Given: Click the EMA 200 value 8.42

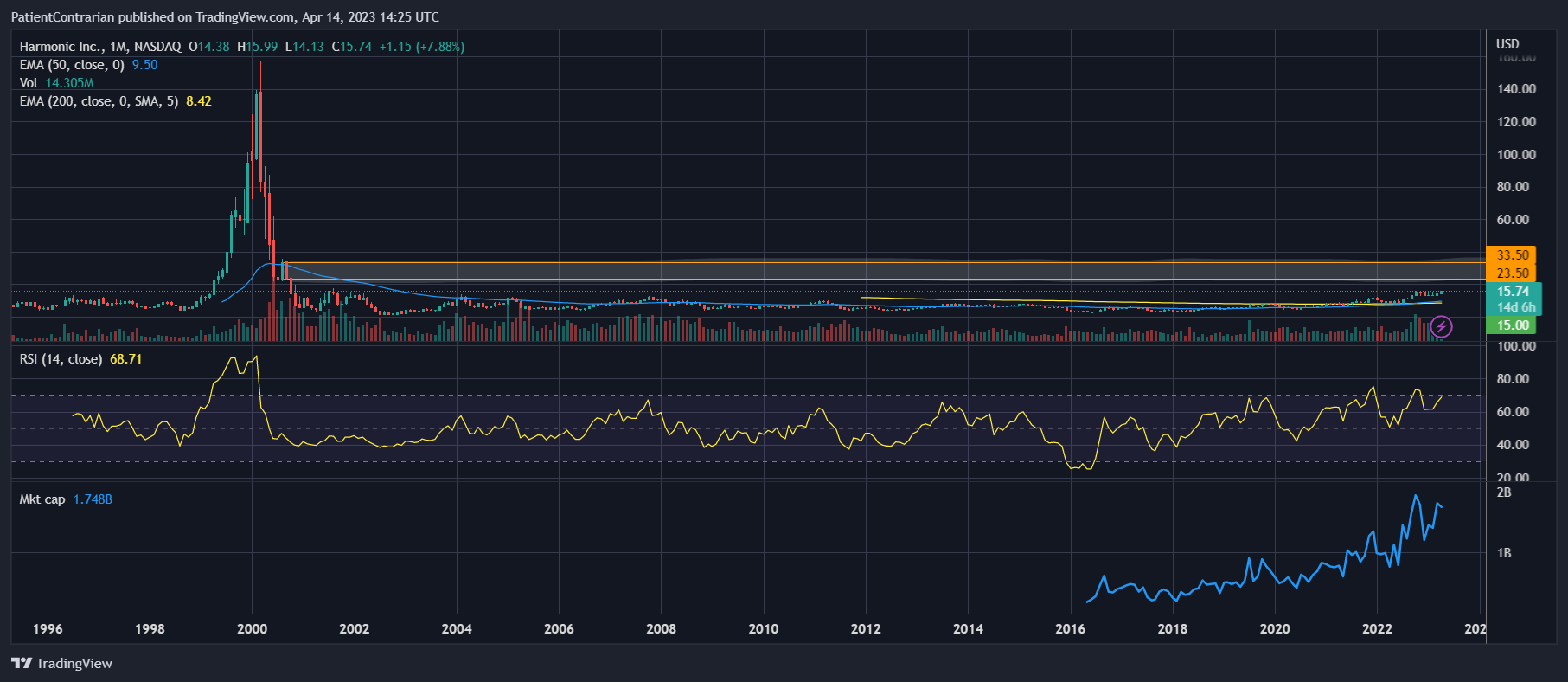Looking at the screenshot, I should click(199, 101).
